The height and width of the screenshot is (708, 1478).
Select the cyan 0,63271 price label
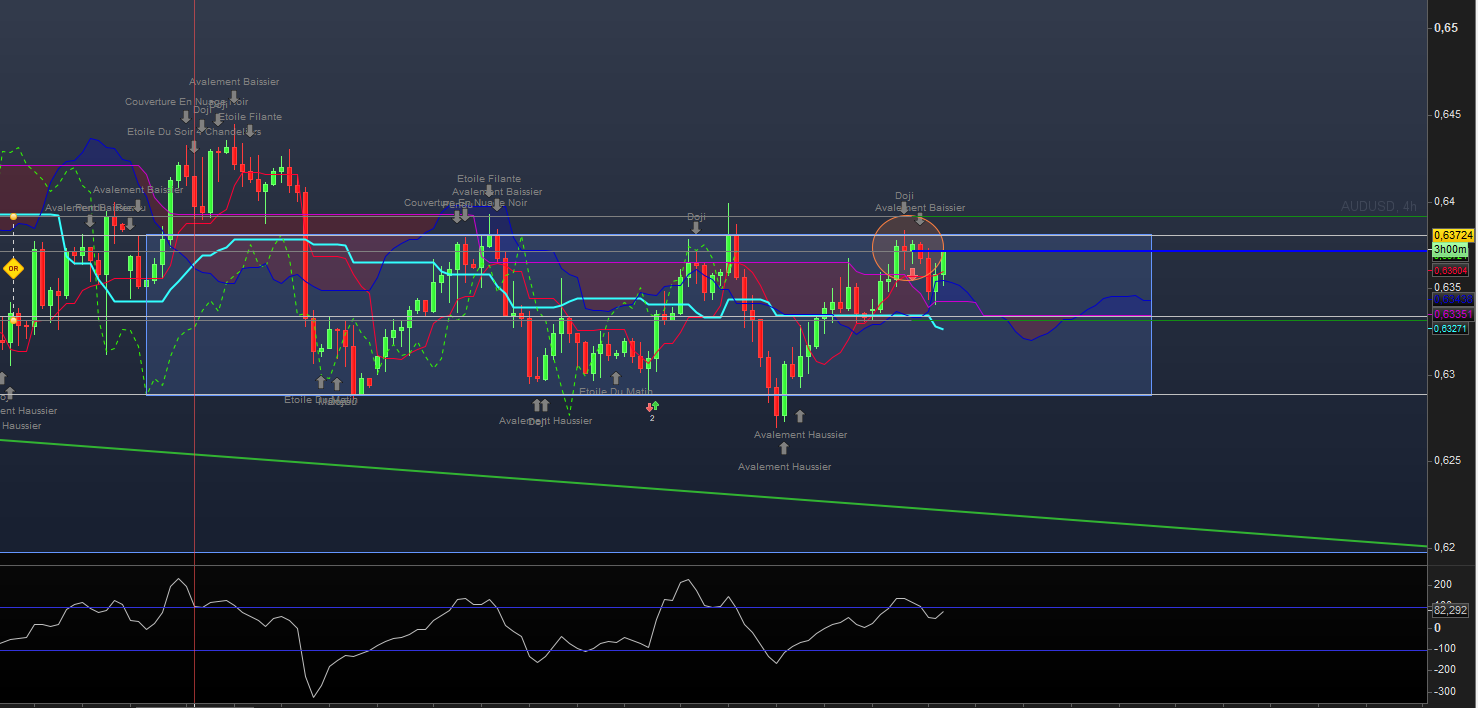point(1450,328)
